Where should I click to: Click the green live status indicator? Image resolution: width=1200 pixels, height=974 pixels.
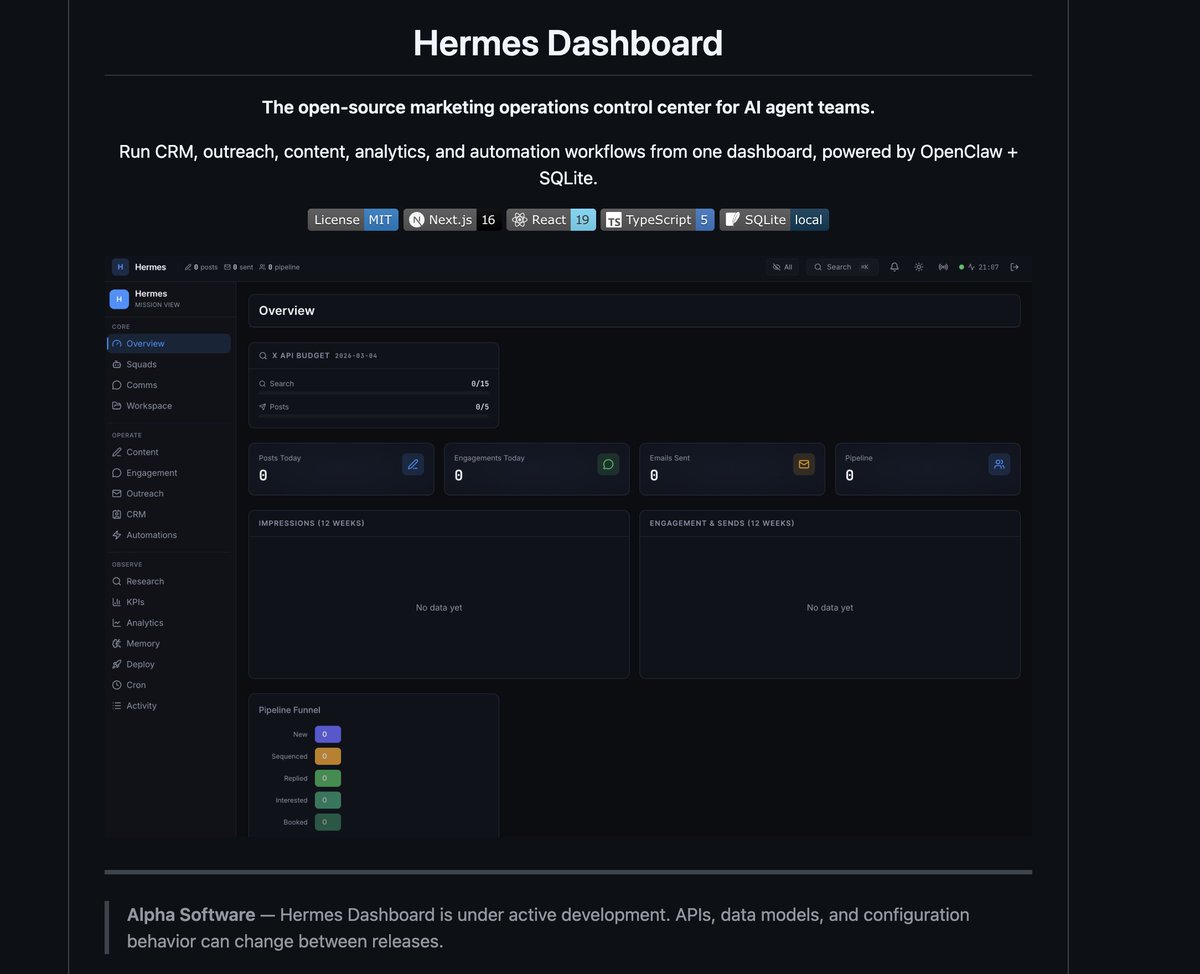tap(960, 267)
